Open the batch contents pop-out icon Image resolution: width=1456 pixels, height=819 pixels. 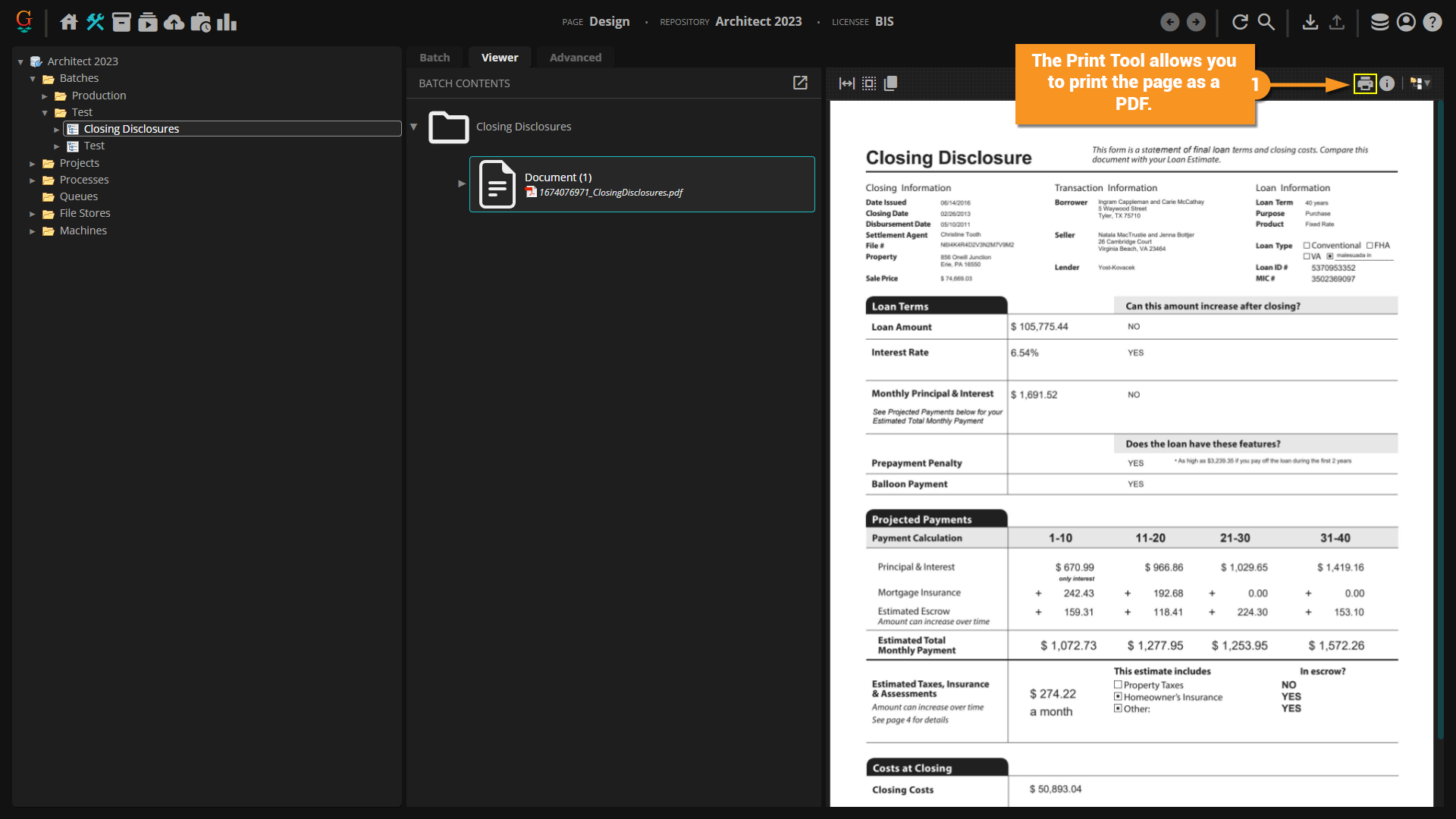[x=800, y=83]
